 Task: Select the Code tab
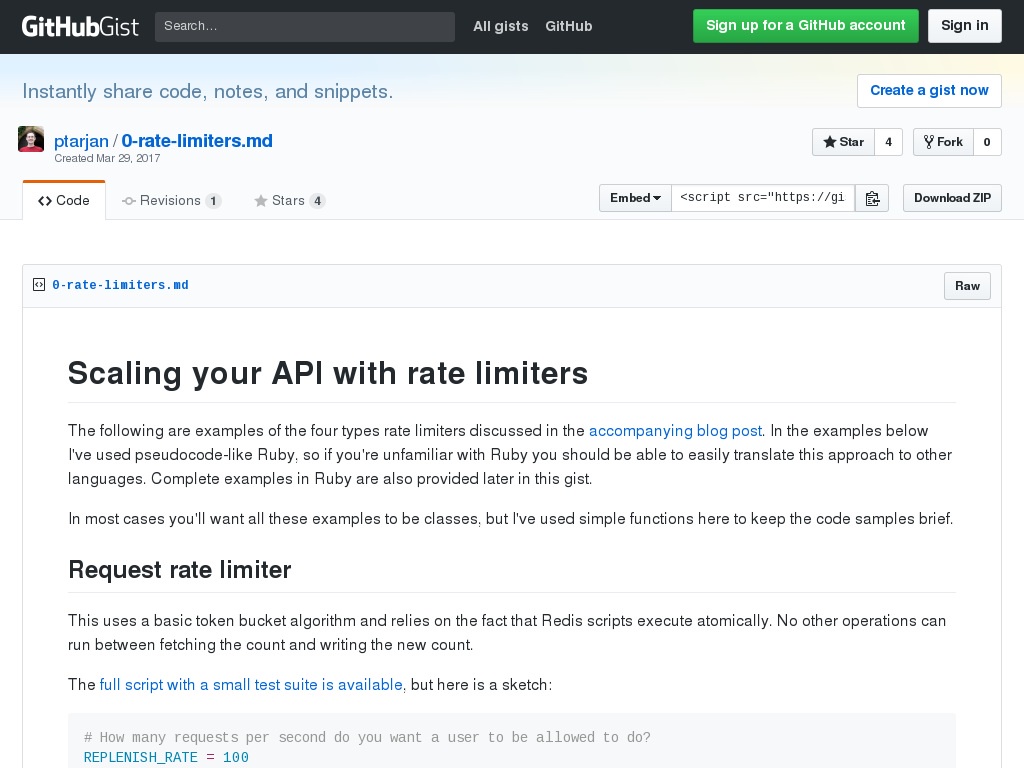click(x=64, y=201)
